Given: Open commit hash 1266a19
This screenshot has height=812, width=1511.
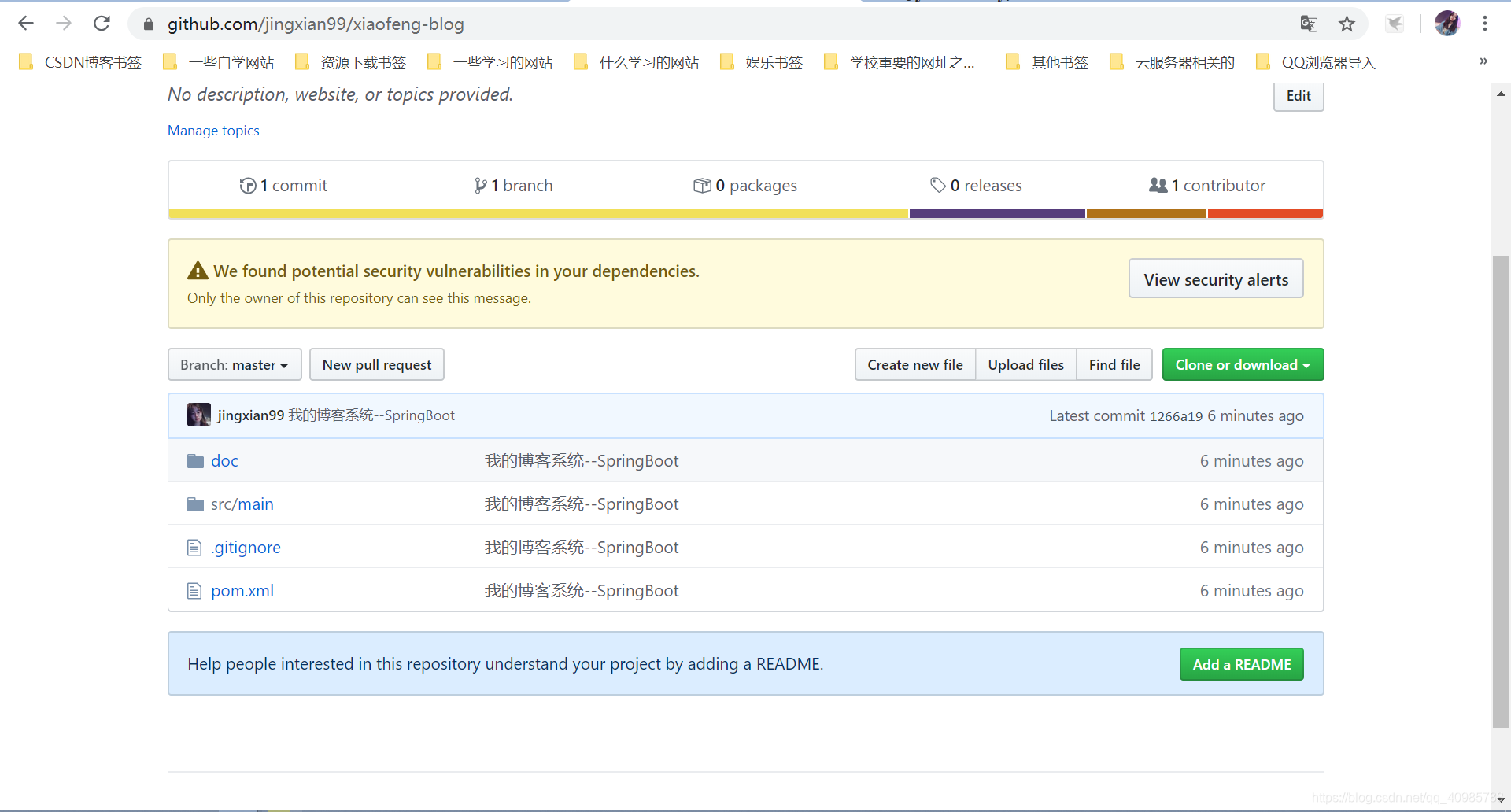Looking at the screenshot, I should pos(1176,416).
